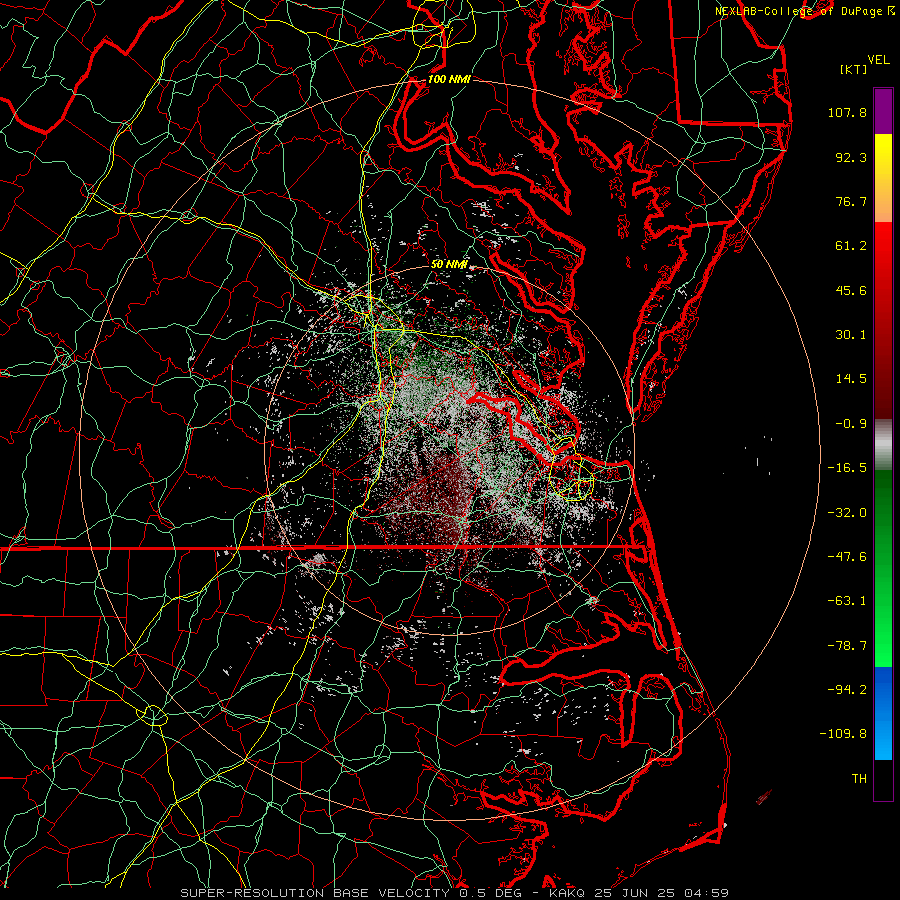Viewport: 900px width, 900px height.
Task: Click the SUPER-RESOLUTION BASE VELOCITY caption text
Action: click(x=315, y=893)
